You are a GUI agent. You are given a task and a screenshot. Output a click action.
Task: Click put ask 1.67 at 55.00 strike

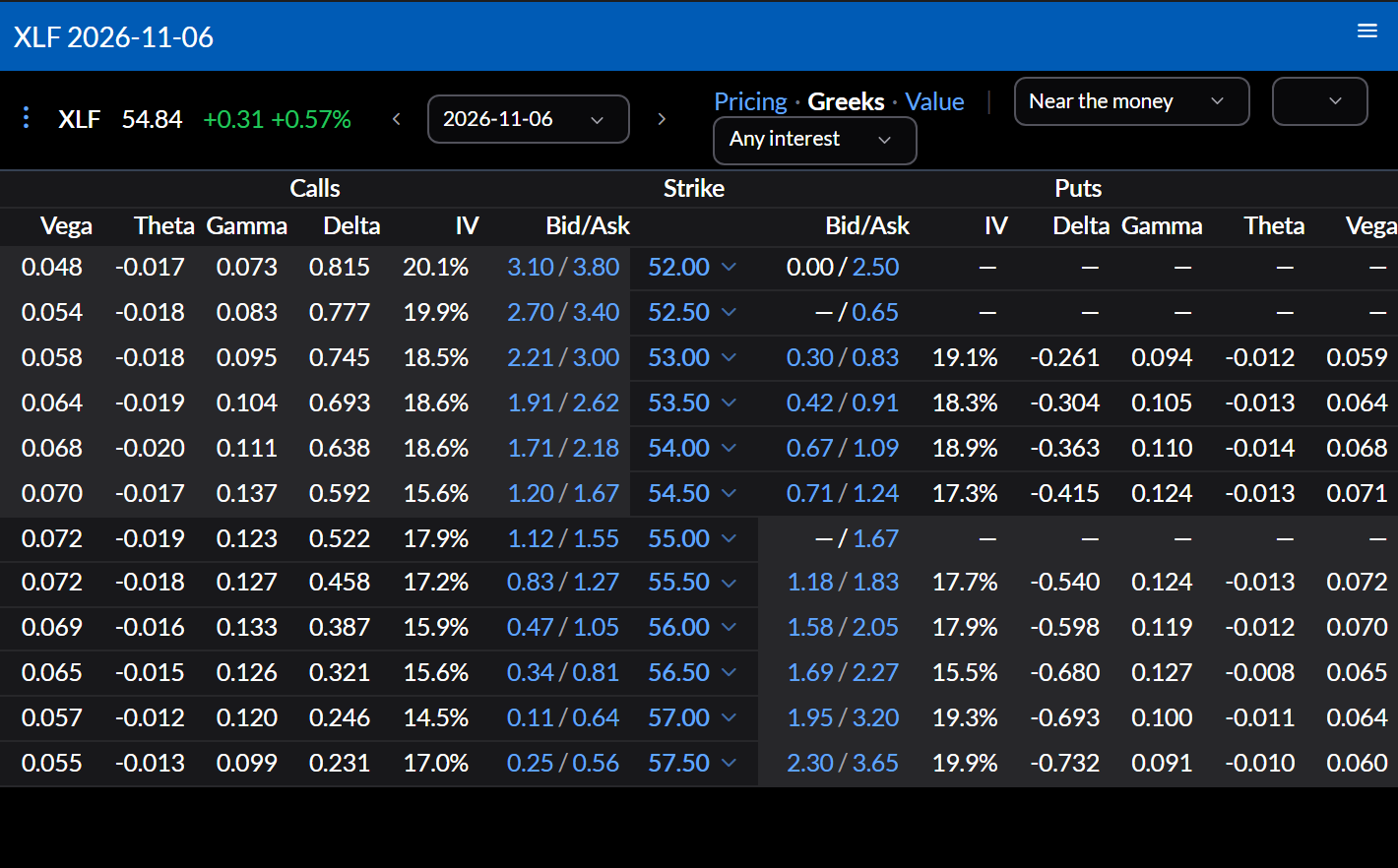[875, 538]
